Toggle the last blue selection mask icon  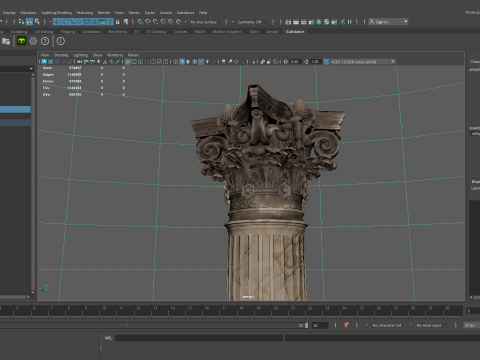110,22
